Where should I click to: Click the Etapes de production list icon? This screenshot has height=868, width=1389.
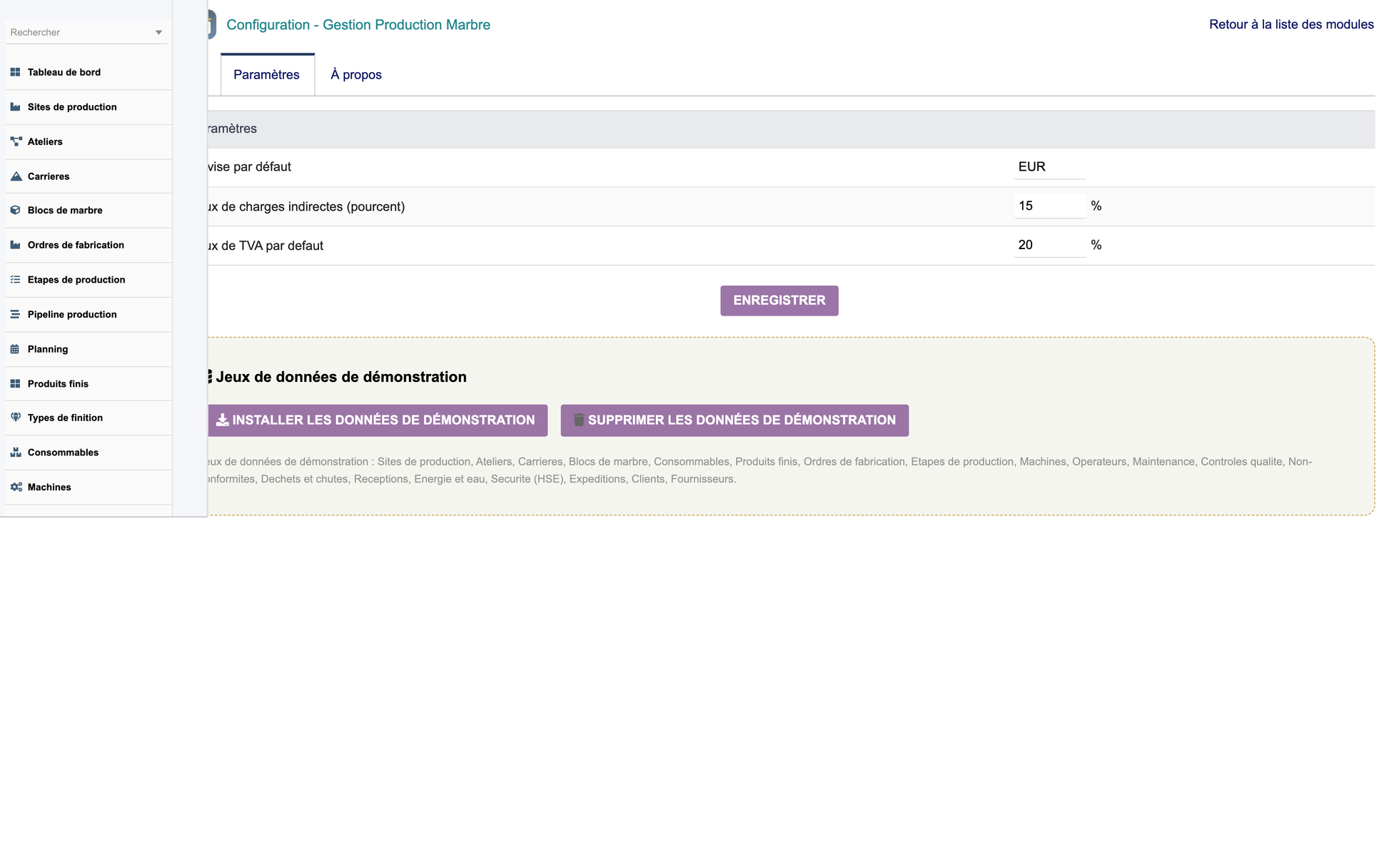[15, 280]
